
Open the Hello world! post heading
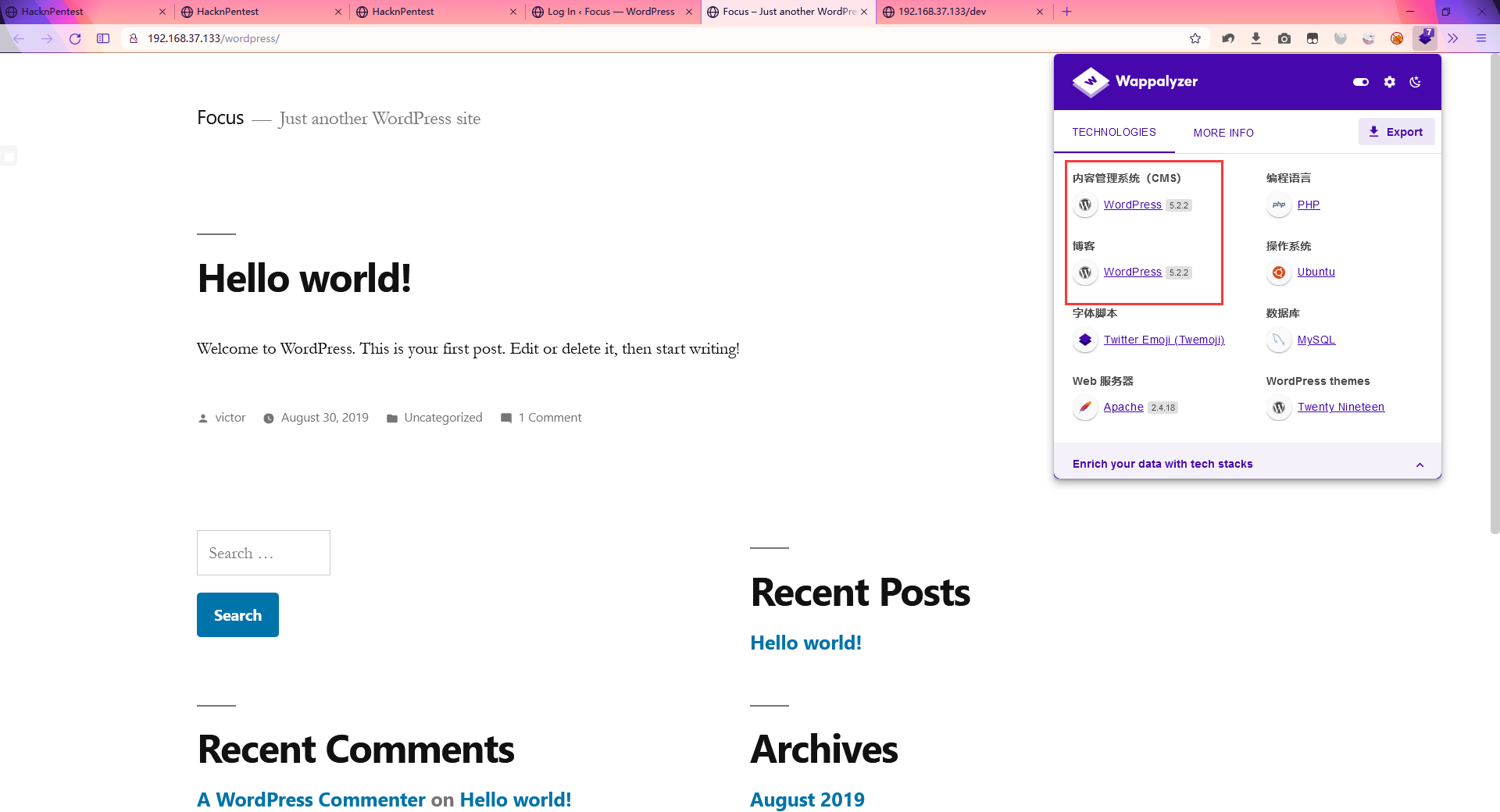pyautogui.click(x=305, y=278)
